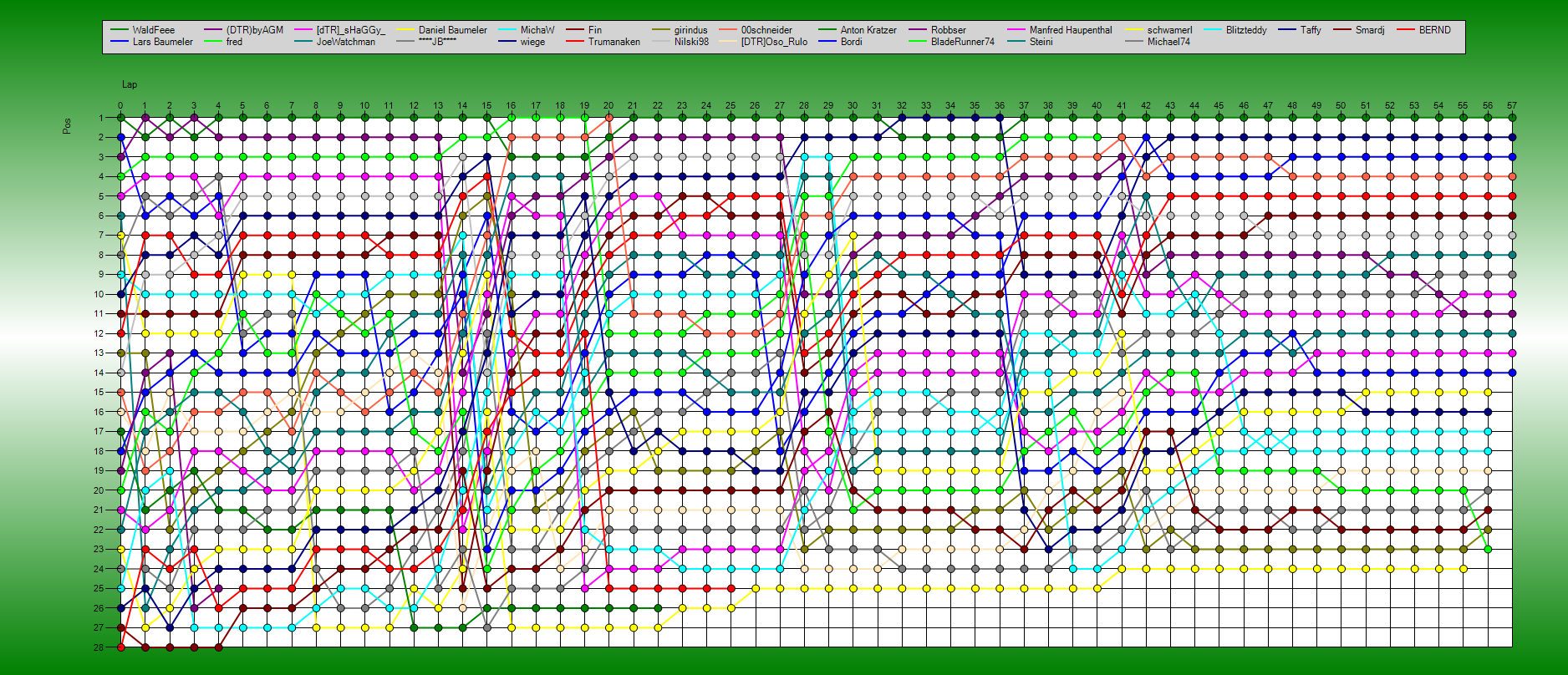Image resolution: width=1568 pixels, height=675 pixels.
Task: Select position 28 axis label
Action: click(x=99, y=647)
